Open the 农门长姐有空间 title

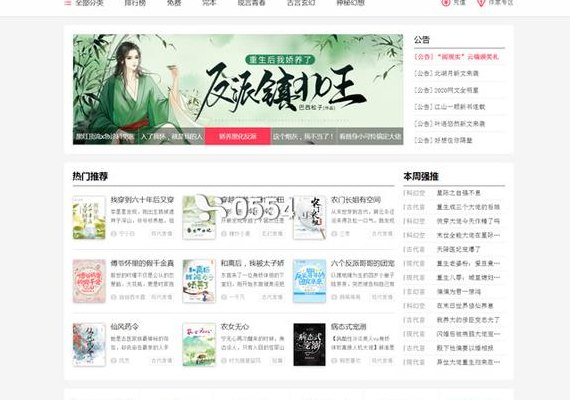[x=356, y=200]
